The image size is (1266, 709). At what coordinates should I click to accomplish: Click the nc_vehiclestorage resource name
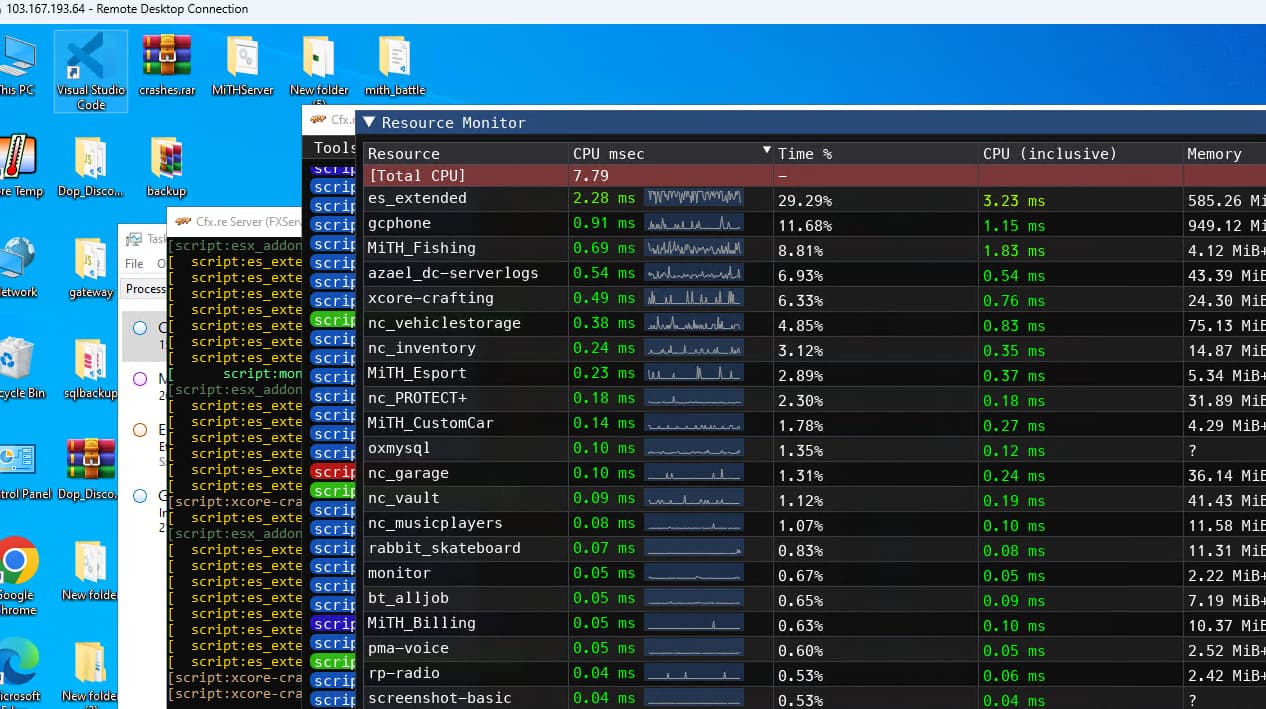444,323
